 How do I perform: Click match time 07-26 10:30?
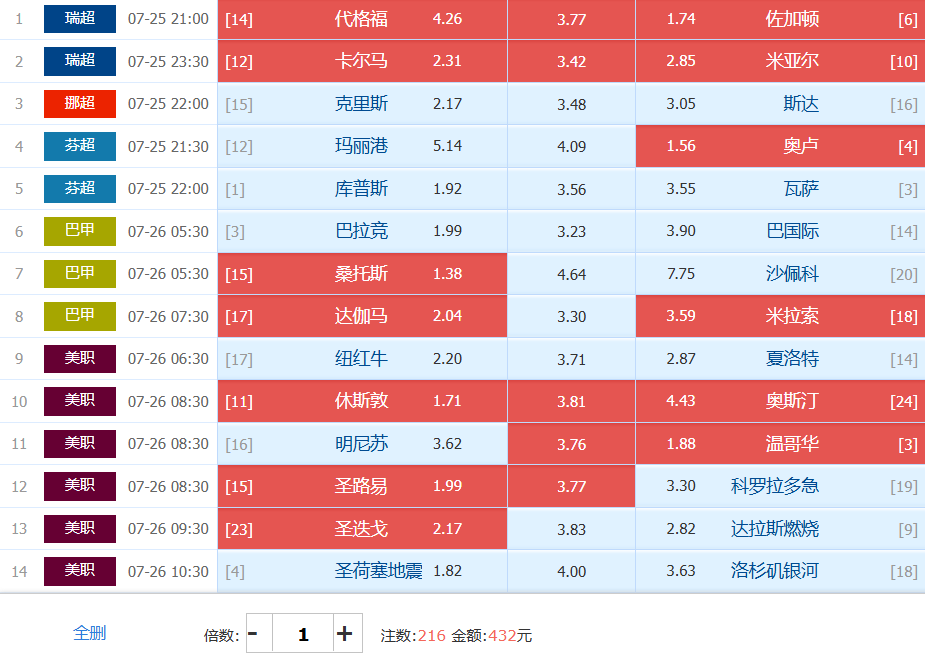pos(168,571)
